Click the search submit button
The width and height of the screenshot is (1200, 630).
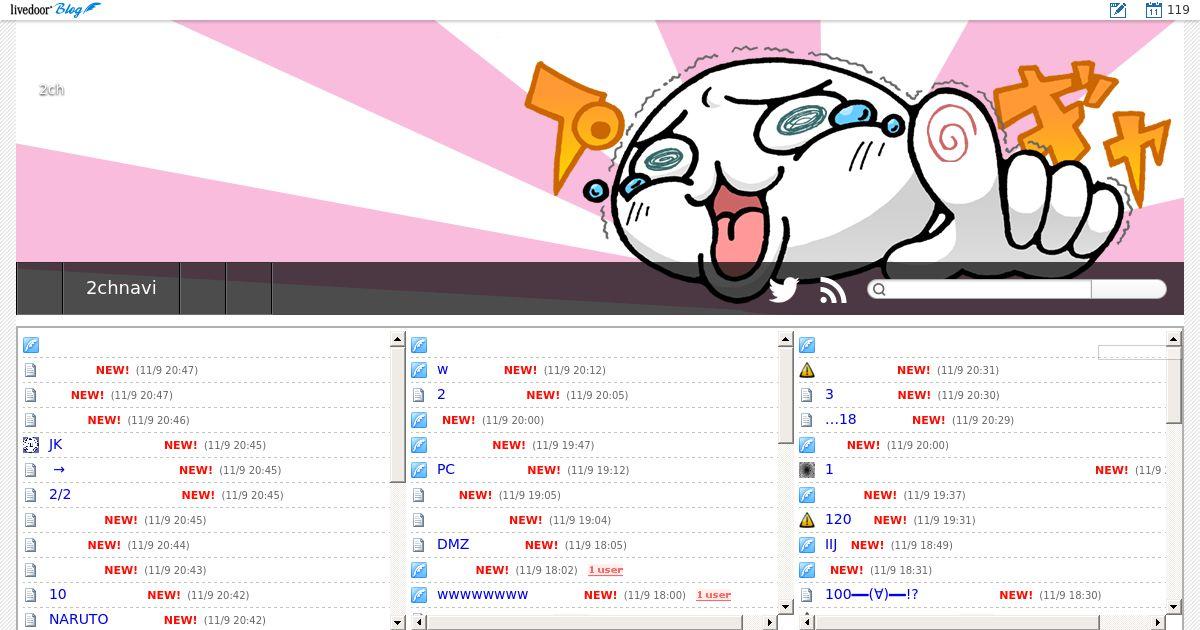(1128, 289)
